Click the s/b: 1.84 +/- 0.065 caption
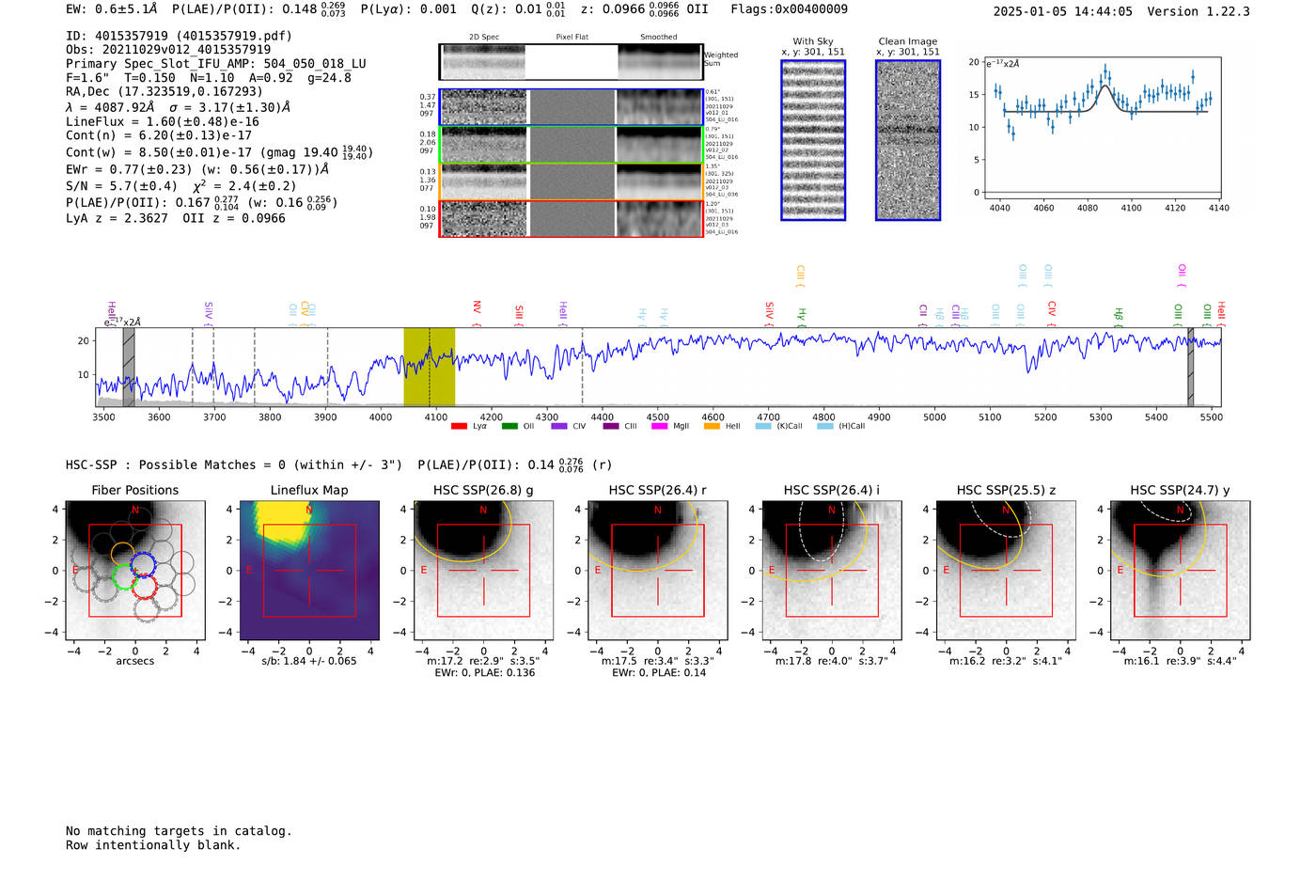 tap(309, 661)
